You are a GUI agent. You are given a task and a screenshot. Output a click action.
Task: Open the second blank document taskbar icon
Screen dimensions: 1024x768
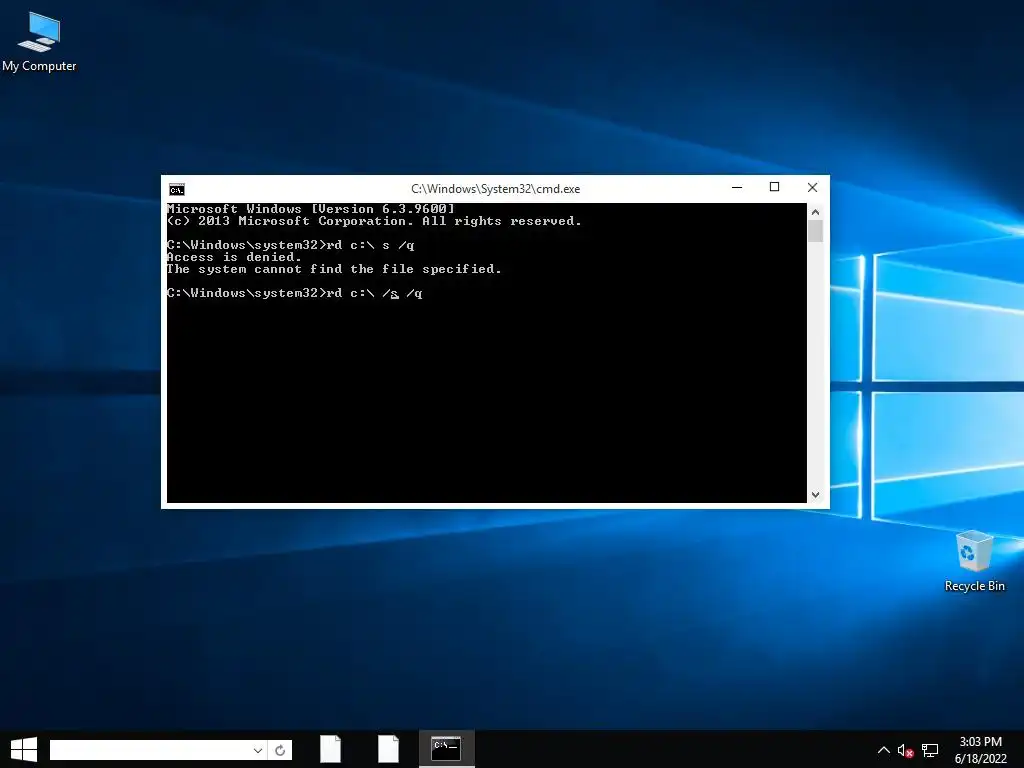[388, 749]
